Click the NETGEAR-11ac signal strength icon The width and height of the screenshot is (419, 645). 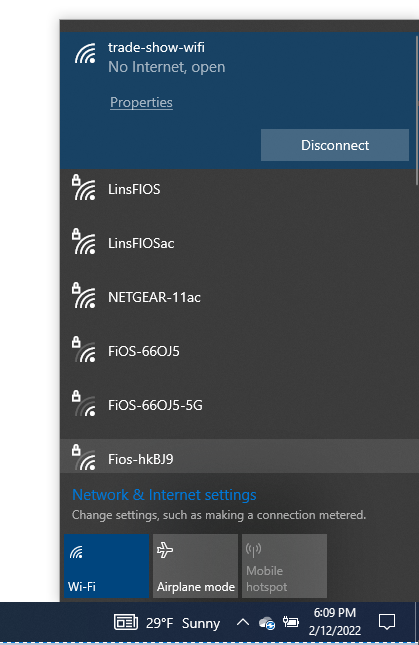84,295
